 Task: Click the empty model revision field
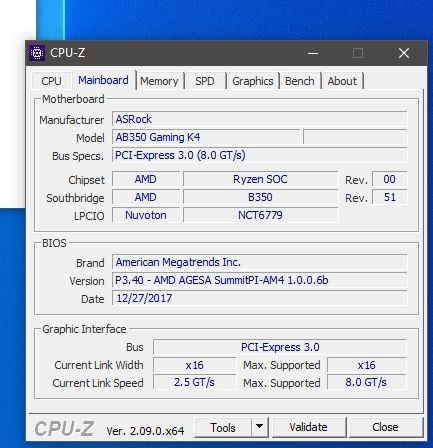pyautogui.click(x=355, y=137)
